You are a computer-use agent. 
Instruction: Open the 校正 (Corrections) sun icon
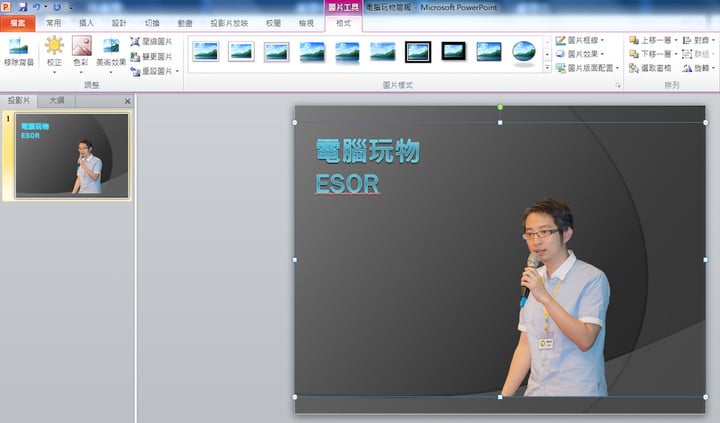tap(54, 45)
